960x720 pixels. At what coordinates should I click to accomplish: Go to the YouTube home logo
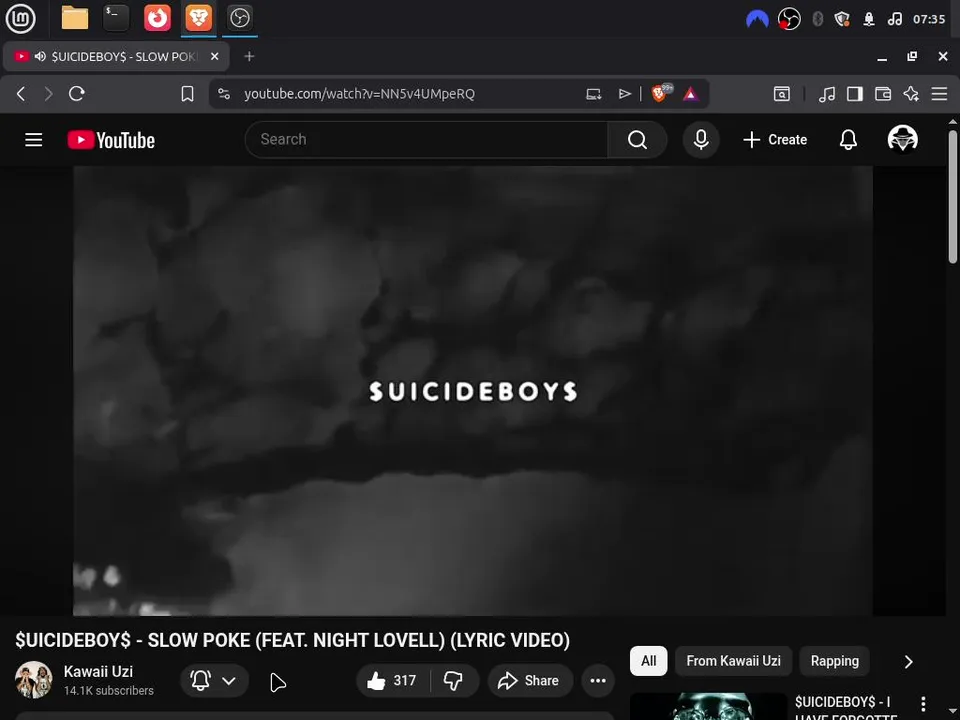click(111, 140)
